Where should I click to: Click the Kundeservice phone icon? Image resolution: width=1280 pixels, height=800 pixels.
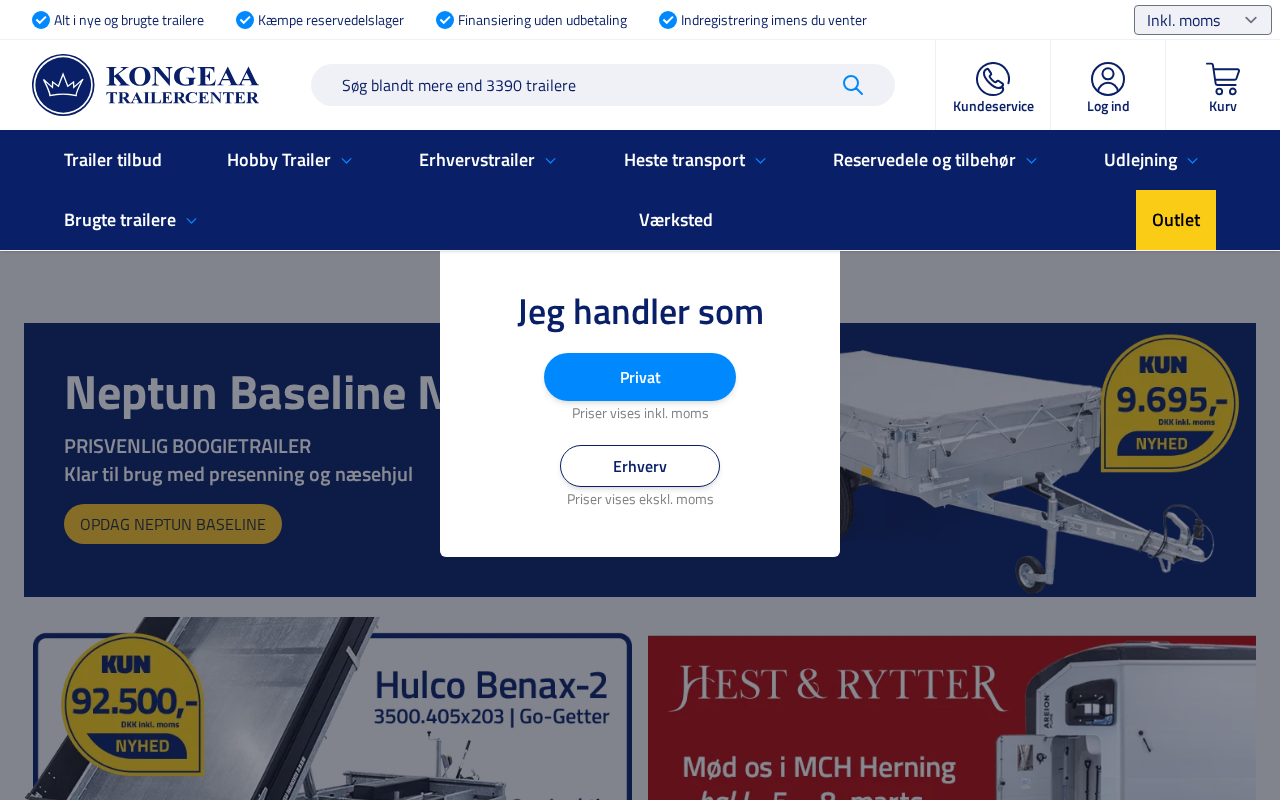(993, 79)
